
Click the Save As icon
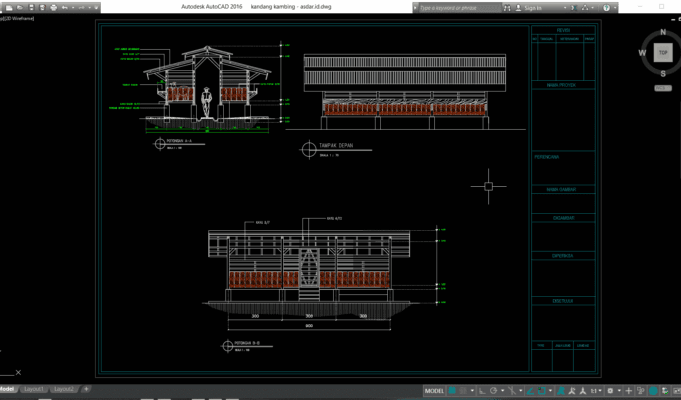pos(42,8)
